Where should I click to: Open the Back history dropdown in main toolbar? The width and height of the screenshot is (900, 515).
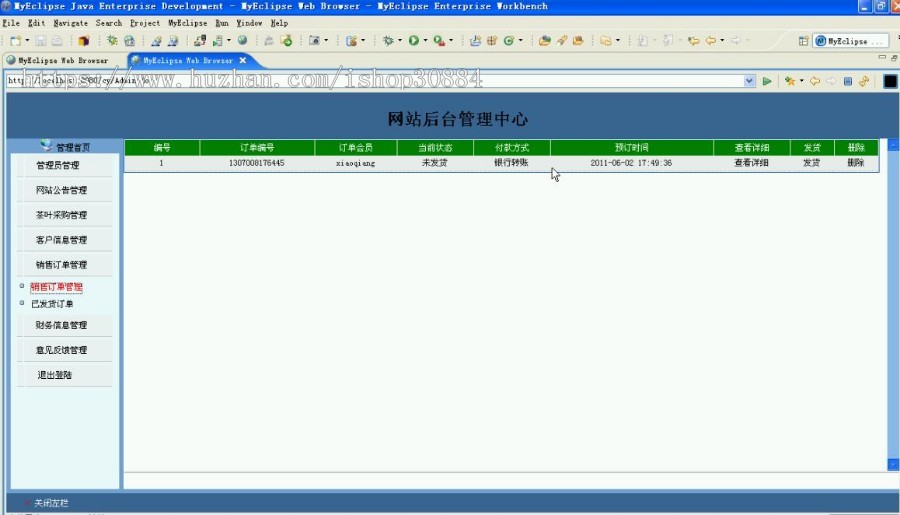point(722,41)
